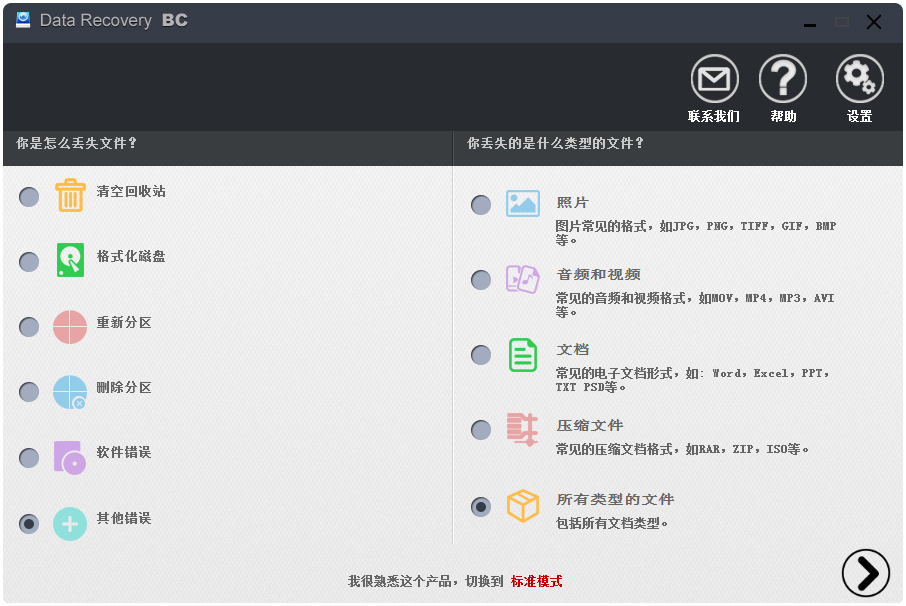
Task: Click the 照片 photo icon
Action: [522, 203]
